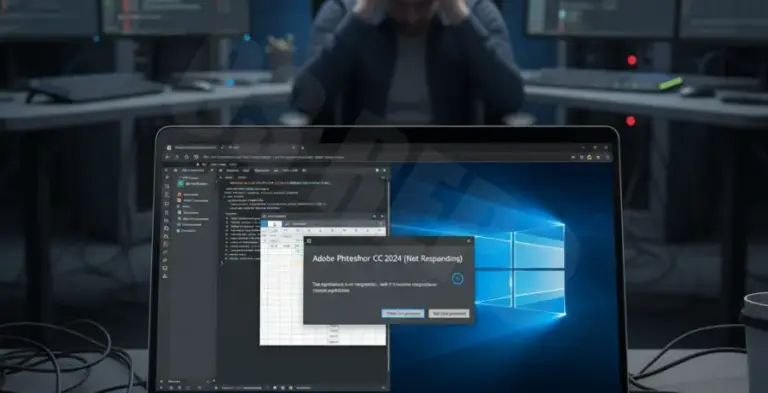Close the spreadsheet window behind the dialog
768x393 pixels.
pos(382,216)
